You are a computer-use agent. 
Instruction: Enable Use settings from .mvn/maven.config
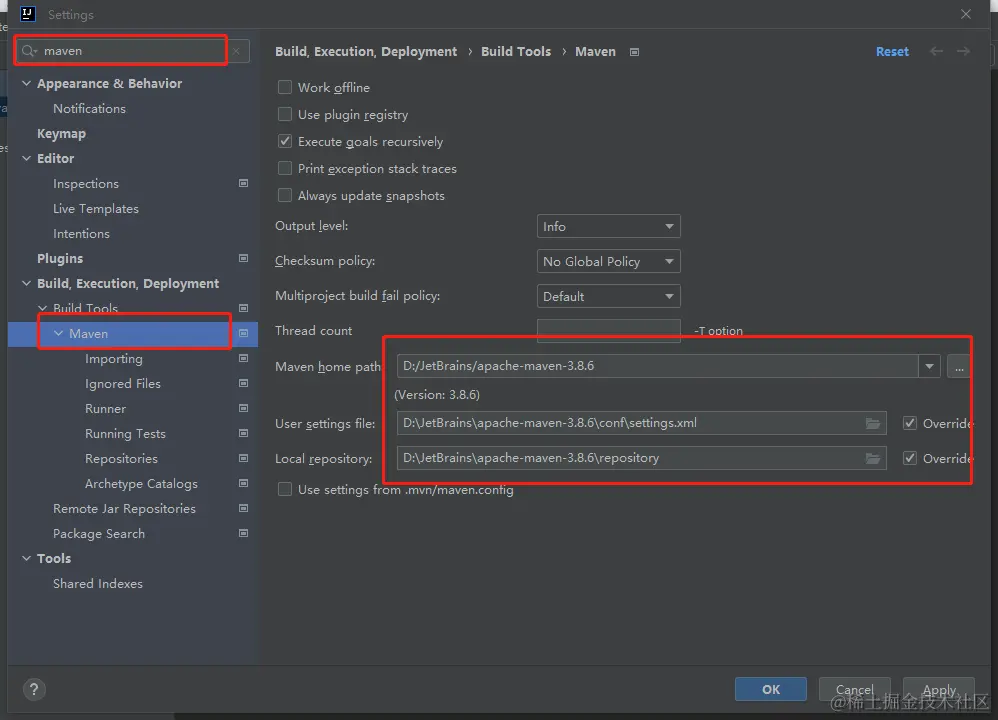(x=285, y=490)
